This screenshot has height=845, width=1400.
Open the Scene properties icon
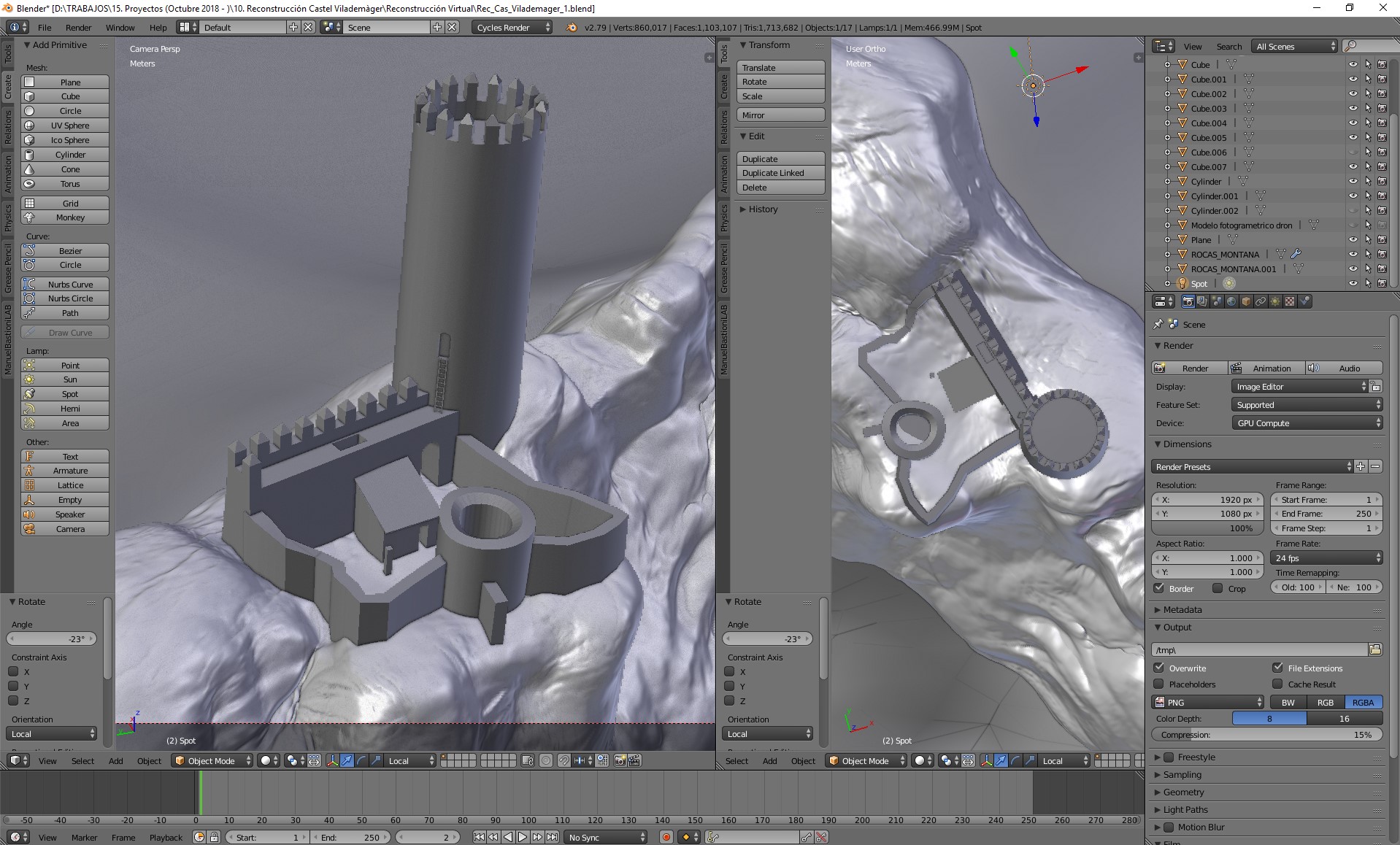click(x=1218, y=301)
